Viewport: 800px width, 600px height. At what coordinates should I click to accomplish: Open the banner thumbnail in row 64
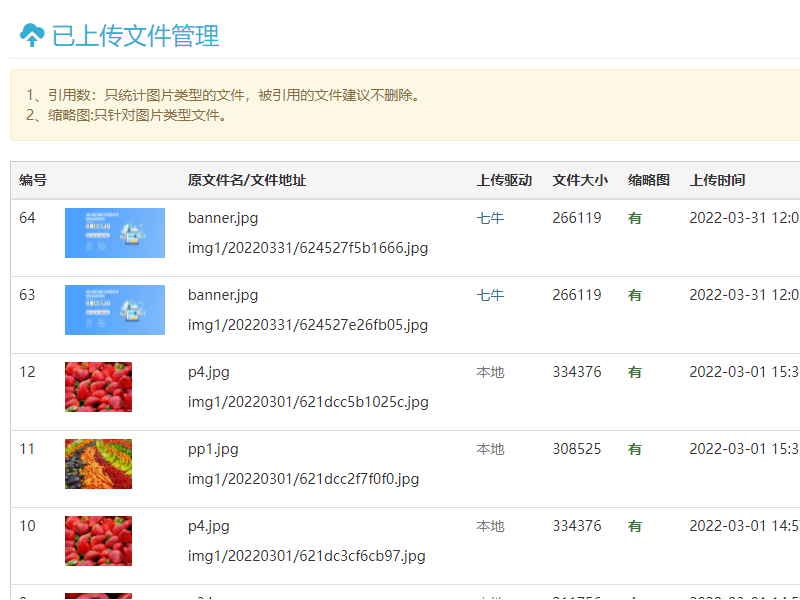pyautogui.click(x=114, y=233)
